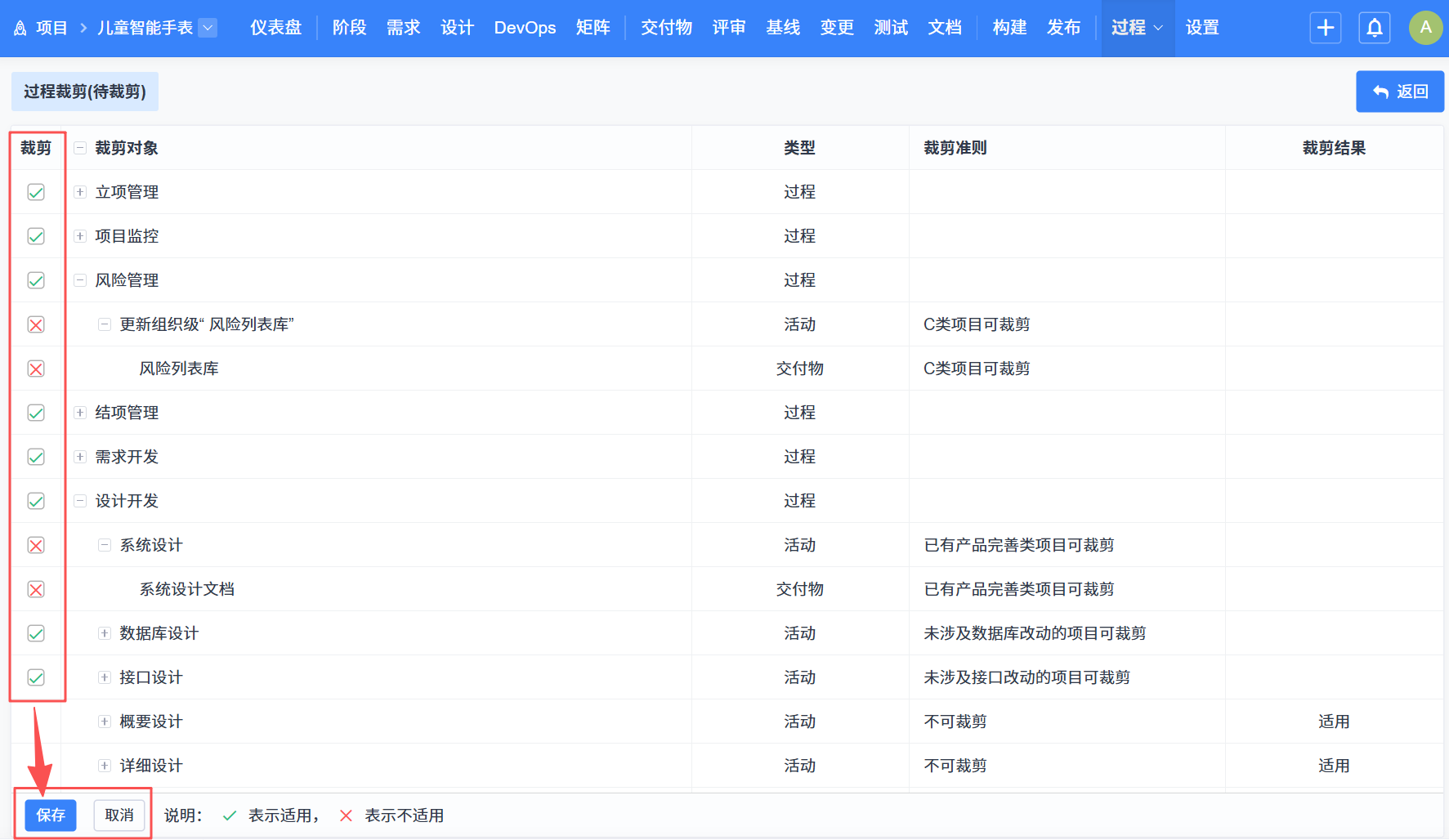Expand the 项目监控 tree row
This screenshot has height=840, width=1449.
coord(80,236)
